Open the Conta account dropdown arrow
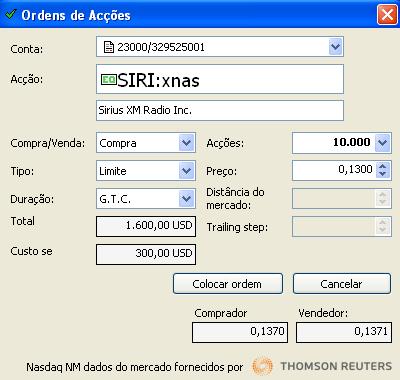This screenshot has height=380, width=400. (335, 47)
